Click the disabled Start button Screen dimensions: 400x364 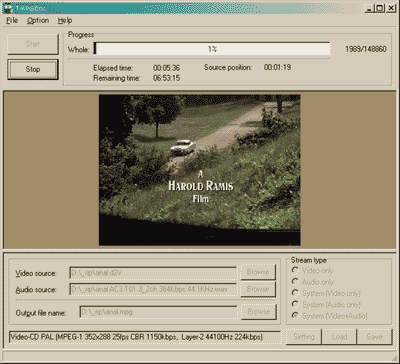[x=33, y=44]
